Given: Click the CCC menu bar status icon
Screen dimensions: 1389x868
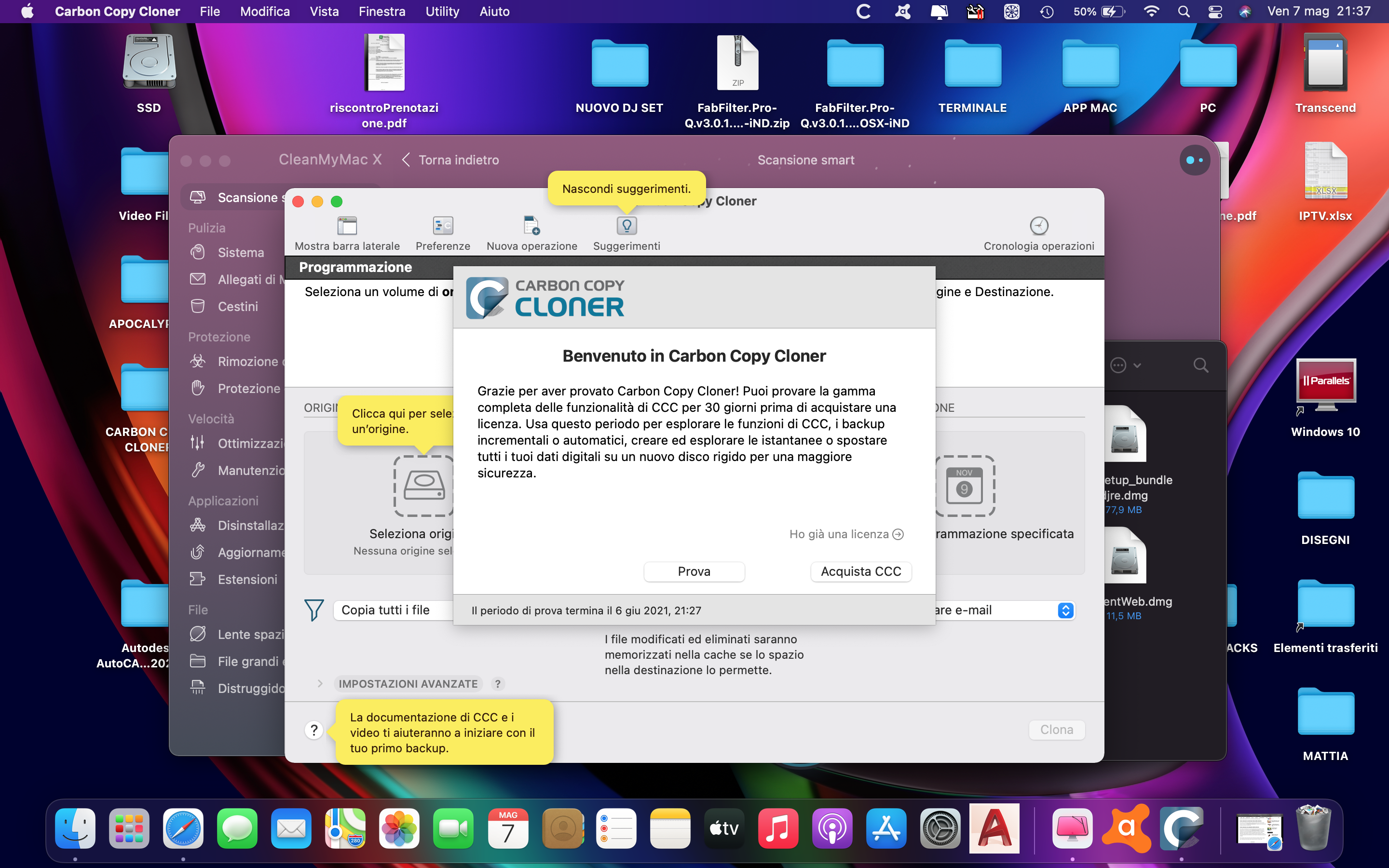Looking at the screenshot, I should pos(863,12).
